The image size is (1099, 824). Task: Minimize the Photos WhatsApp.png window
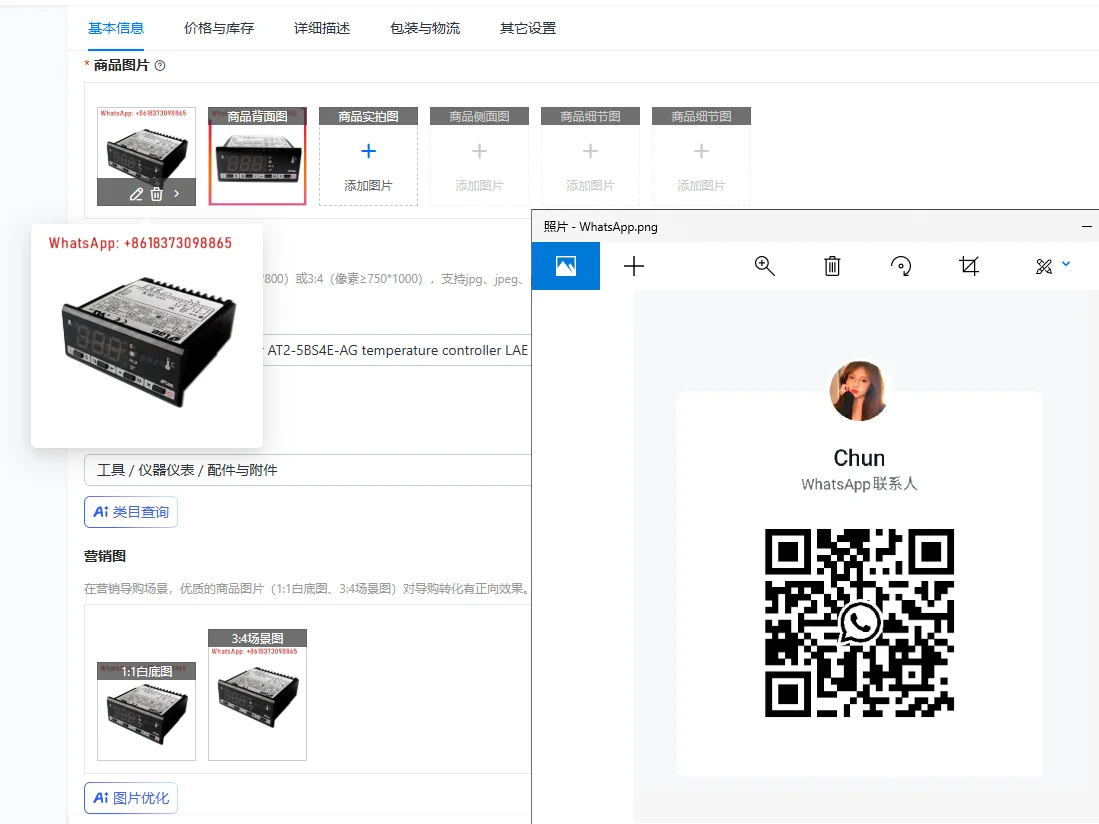click(x=1086, y=226)
